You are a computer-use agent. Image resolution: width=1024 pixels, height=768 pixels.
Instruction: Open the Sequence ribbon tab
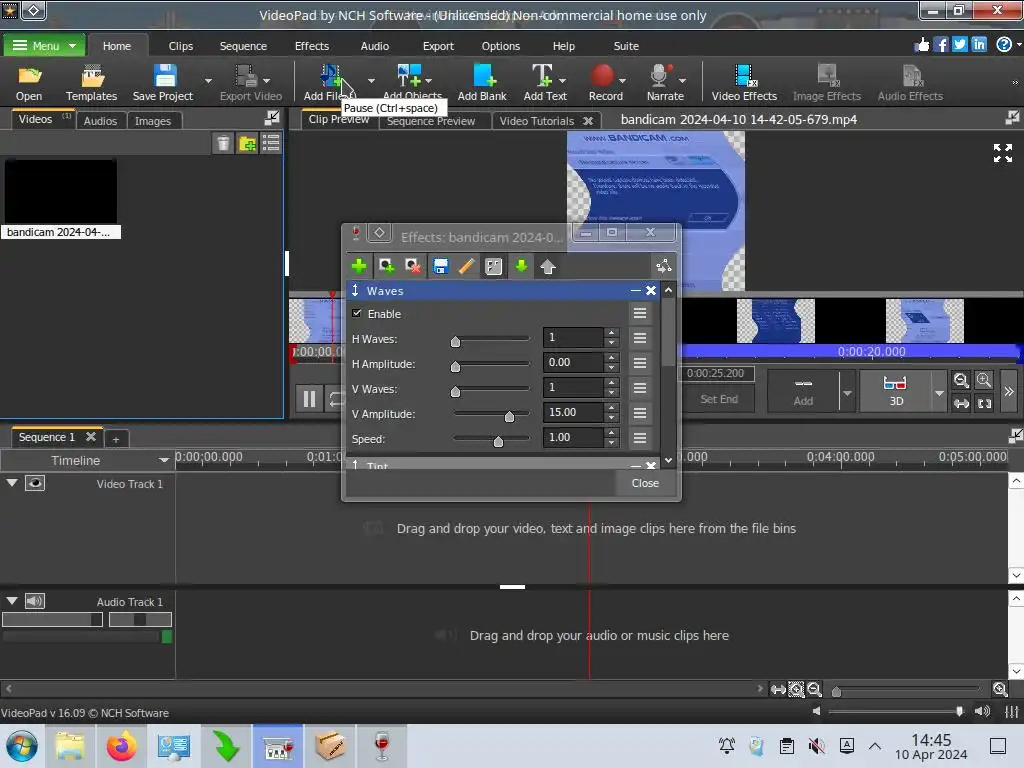[x=243, y=46]
